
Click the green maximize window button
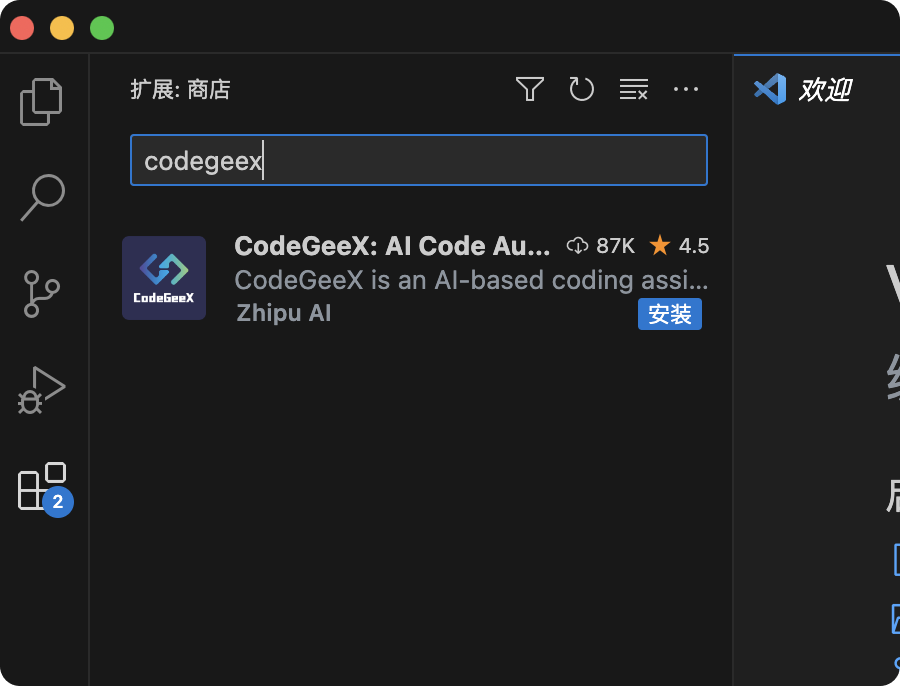click(102, 28)
